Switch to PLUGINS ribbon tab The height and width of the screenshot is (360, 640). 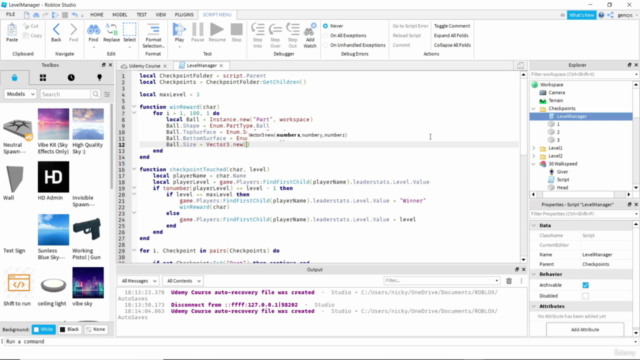184,15
